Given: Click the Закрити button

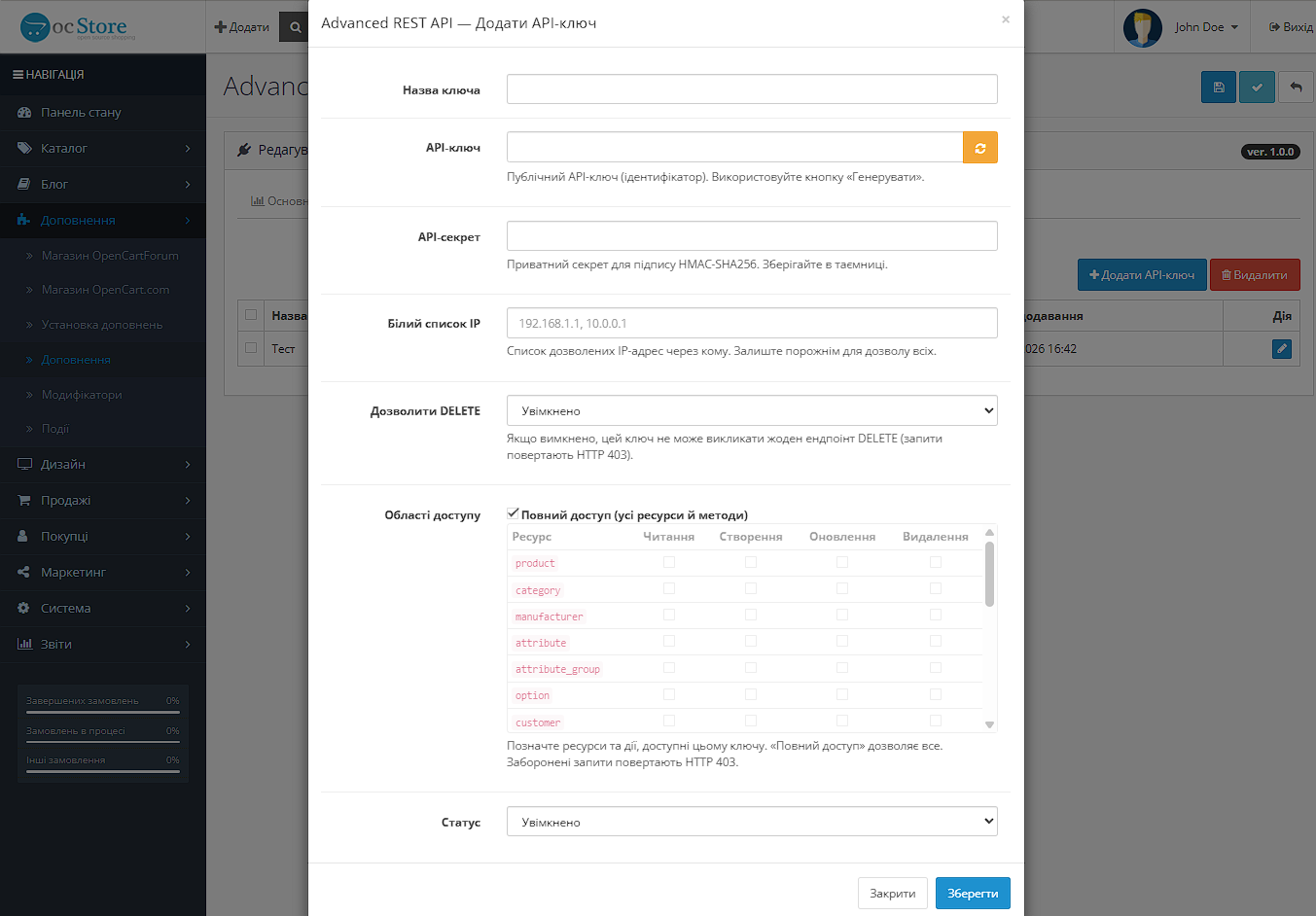Looking at the screenshot, I should (893, 894).
